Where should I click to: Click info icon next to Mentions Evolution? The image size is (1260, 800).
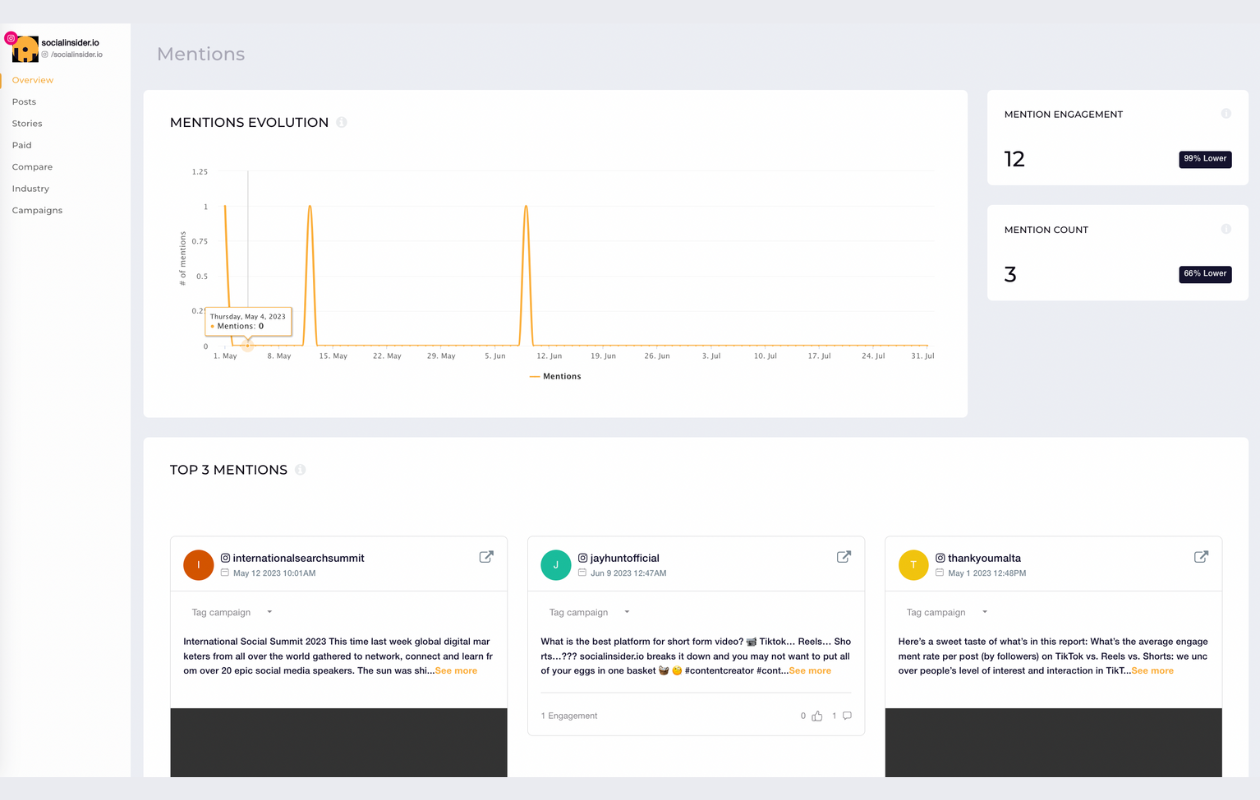tap(341, 123)
